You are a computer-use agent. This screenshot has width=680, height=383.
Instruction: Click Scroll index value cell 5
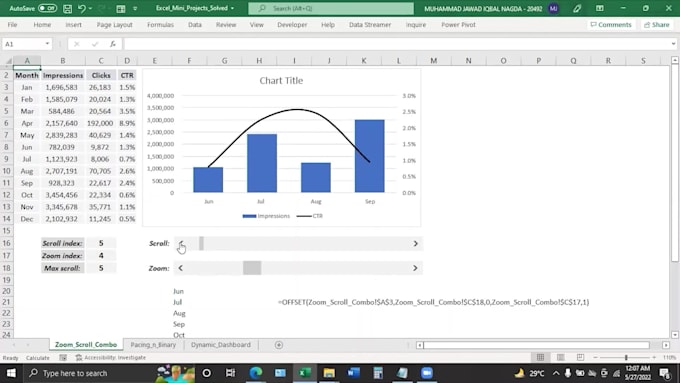(101, 243)
